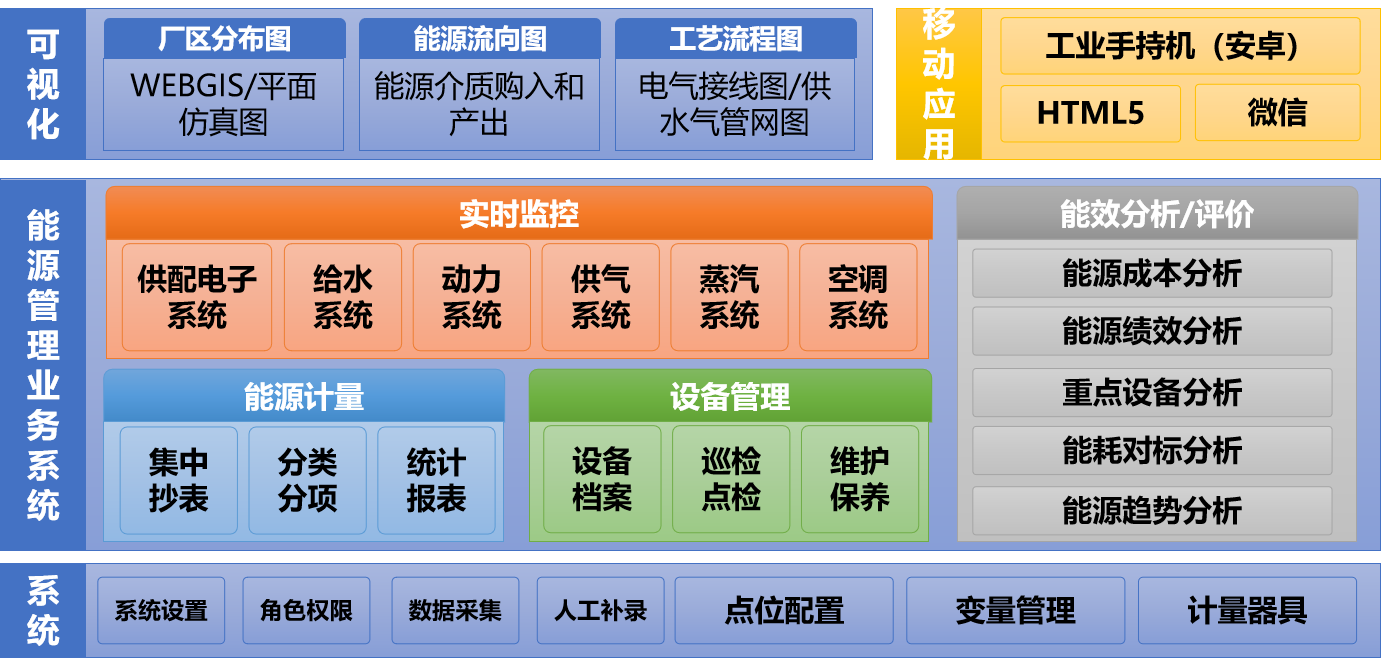
Task: Open 计量器具 block
Action: point(1248,610)
